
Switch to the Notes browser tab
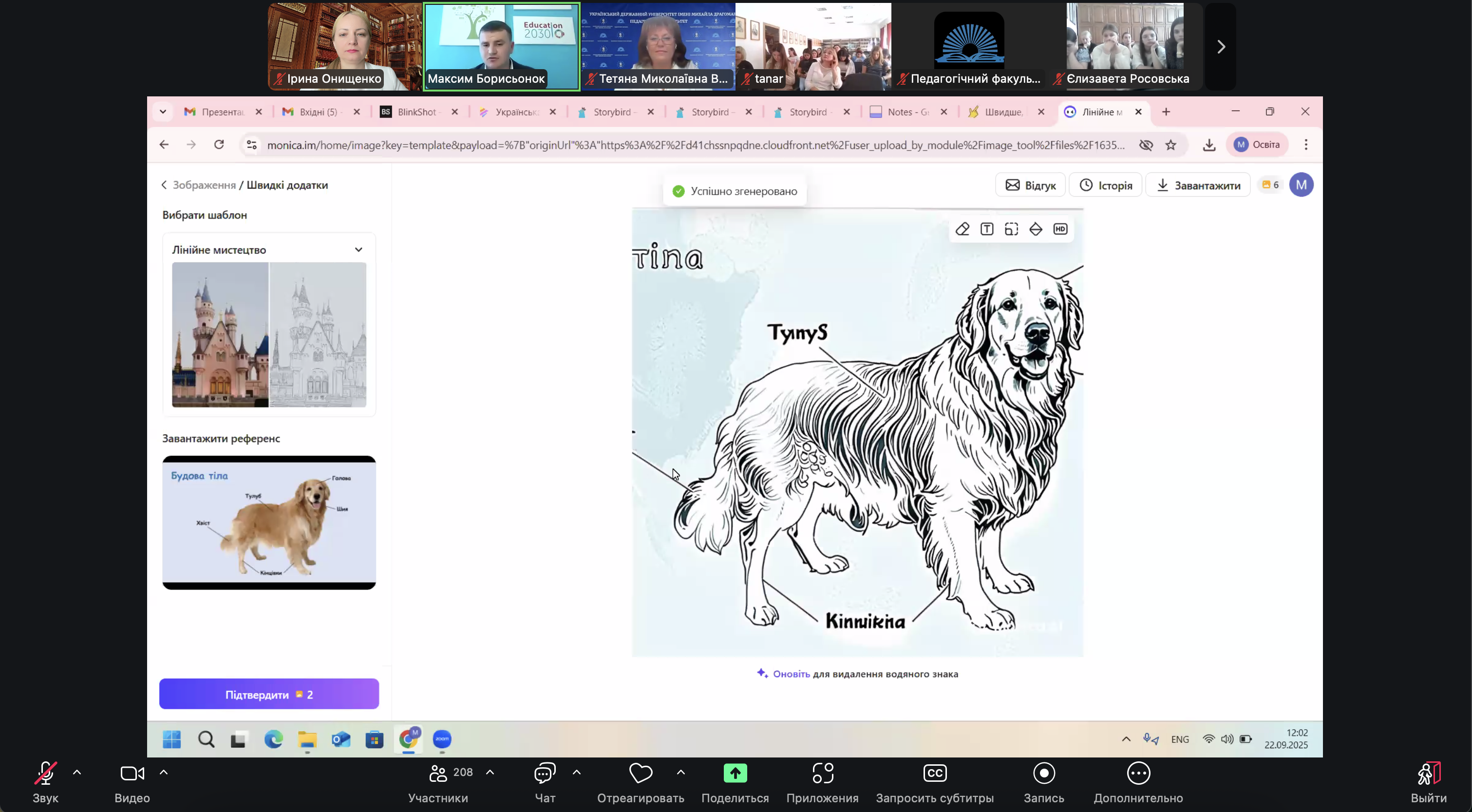[907, 112]
